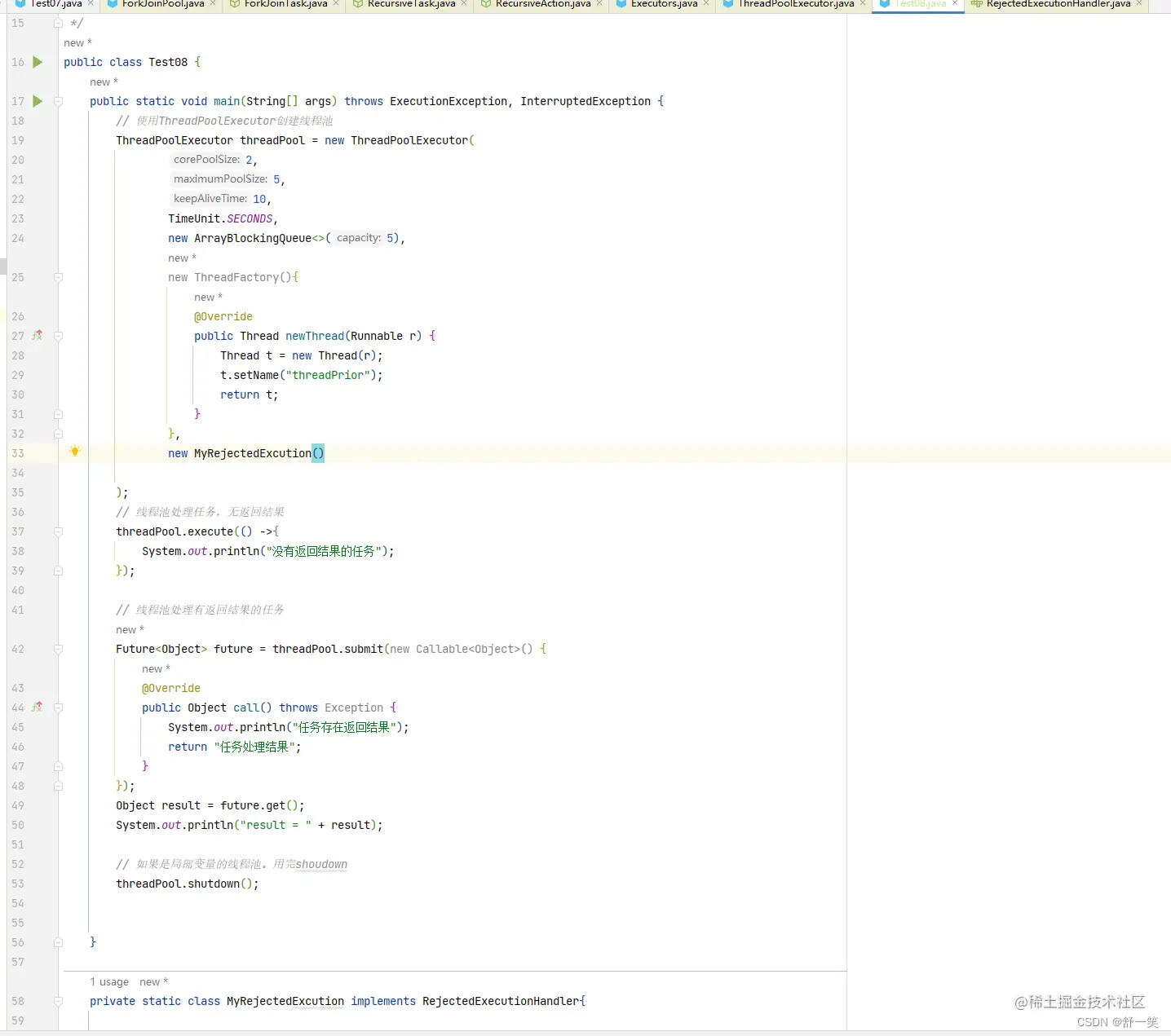Close the Test07.java tab

click(x=91, y=4)
